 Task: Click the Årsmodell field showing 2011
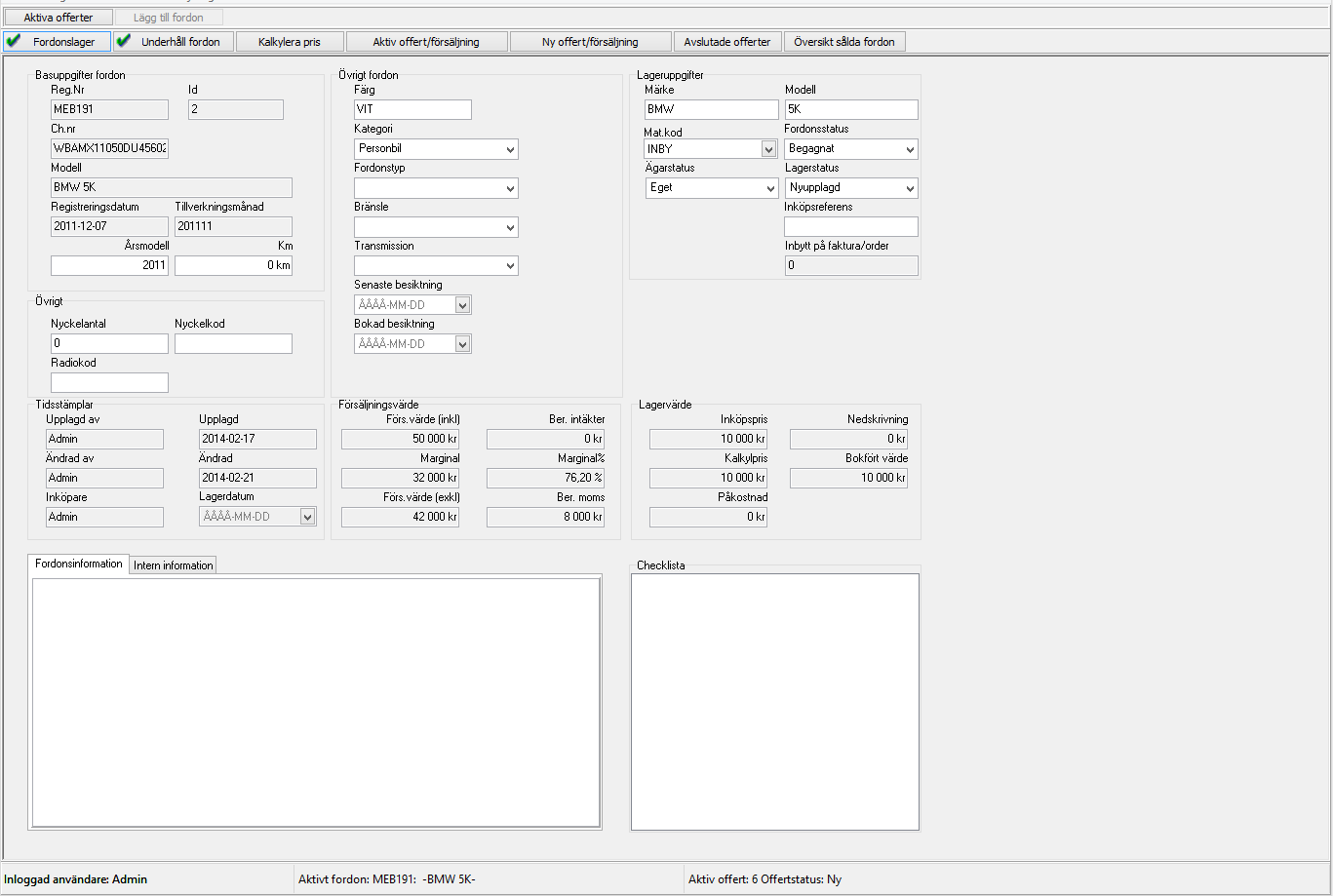pos(109,265)
